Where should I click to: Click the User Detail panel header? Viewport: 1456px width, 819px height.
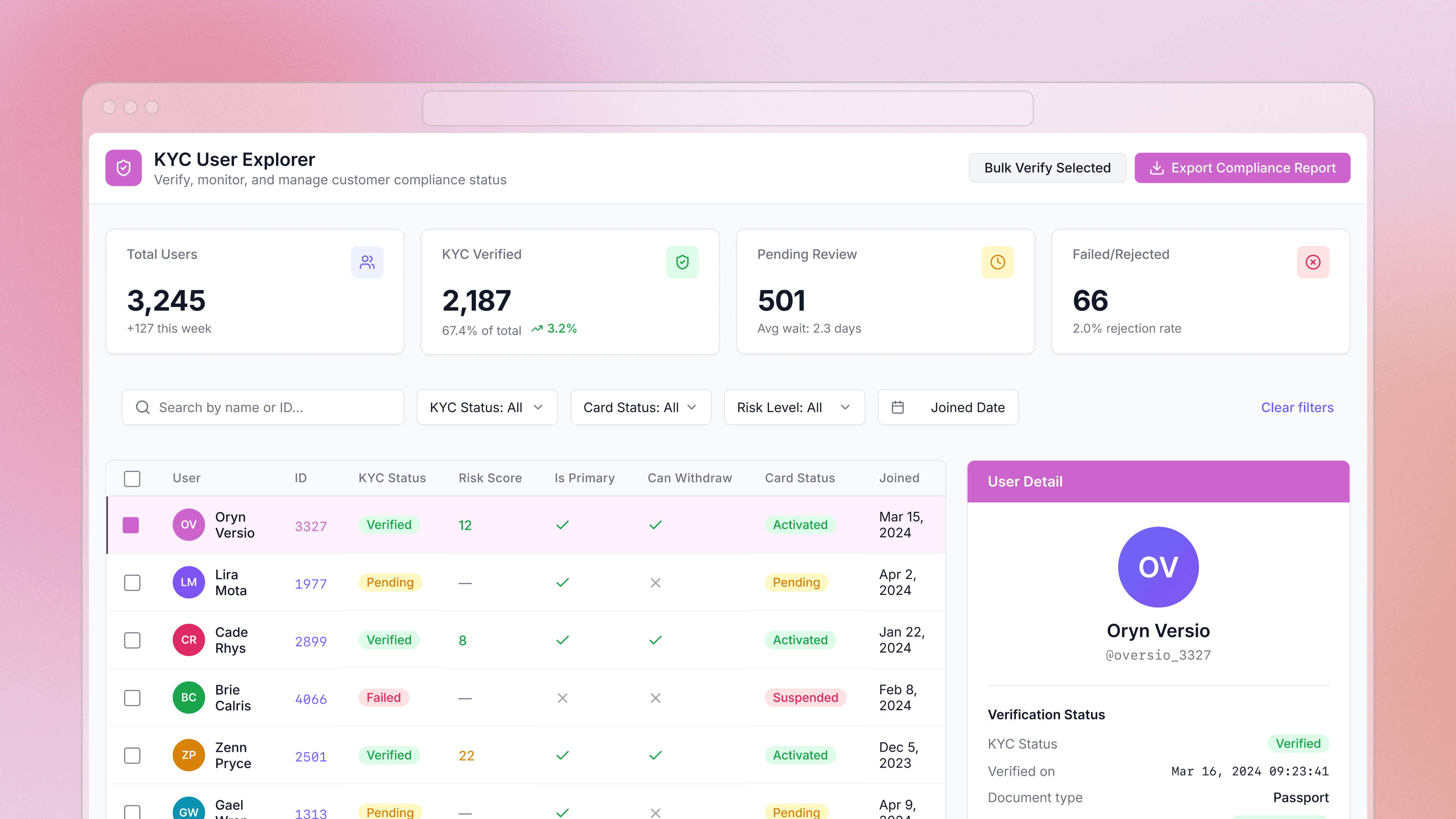(1158, 482)
